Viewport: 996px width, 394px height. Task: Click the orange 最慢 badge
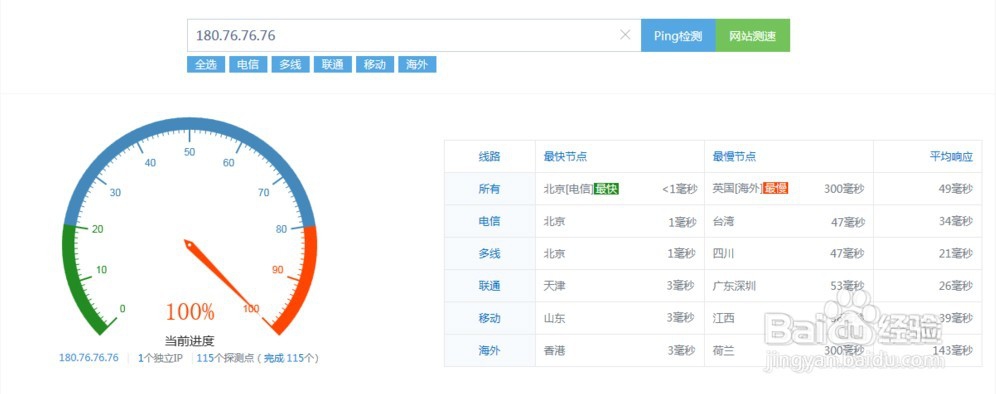coord(776,189)
